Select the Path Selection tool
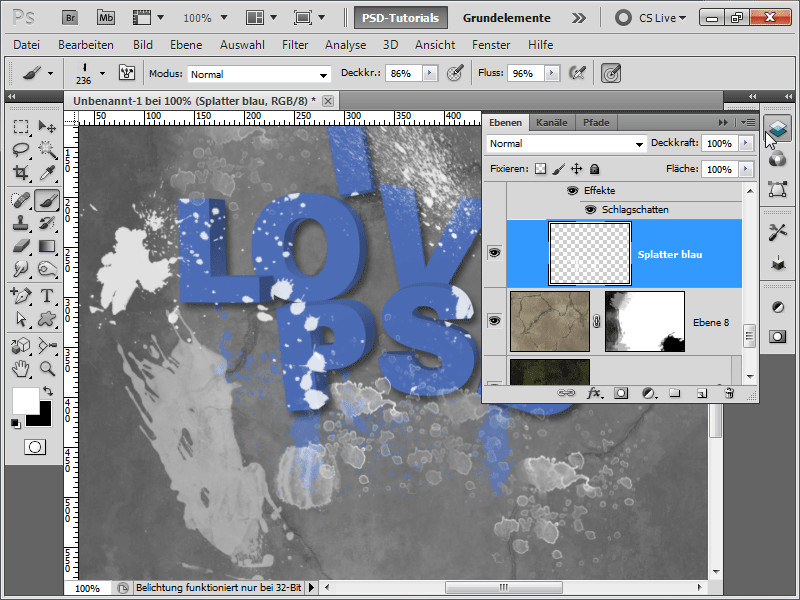800x600 pixels. point(21,319)
